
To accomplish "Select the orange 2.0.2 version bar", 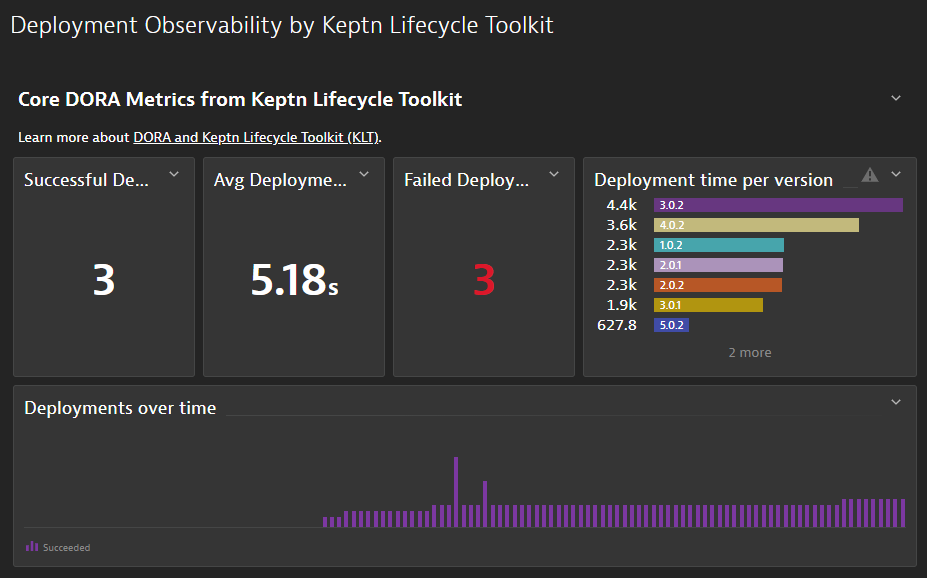I will point(717,285).
